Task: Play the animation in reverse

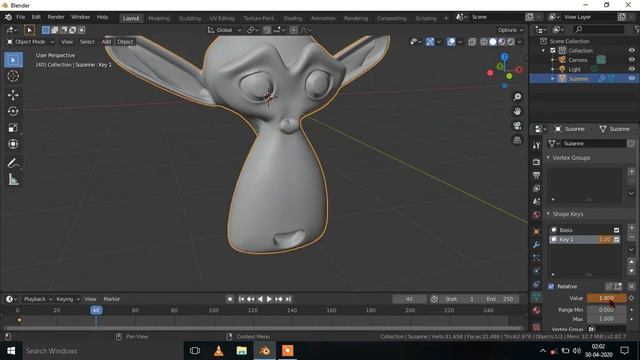Action: click(x=260, y=299)
